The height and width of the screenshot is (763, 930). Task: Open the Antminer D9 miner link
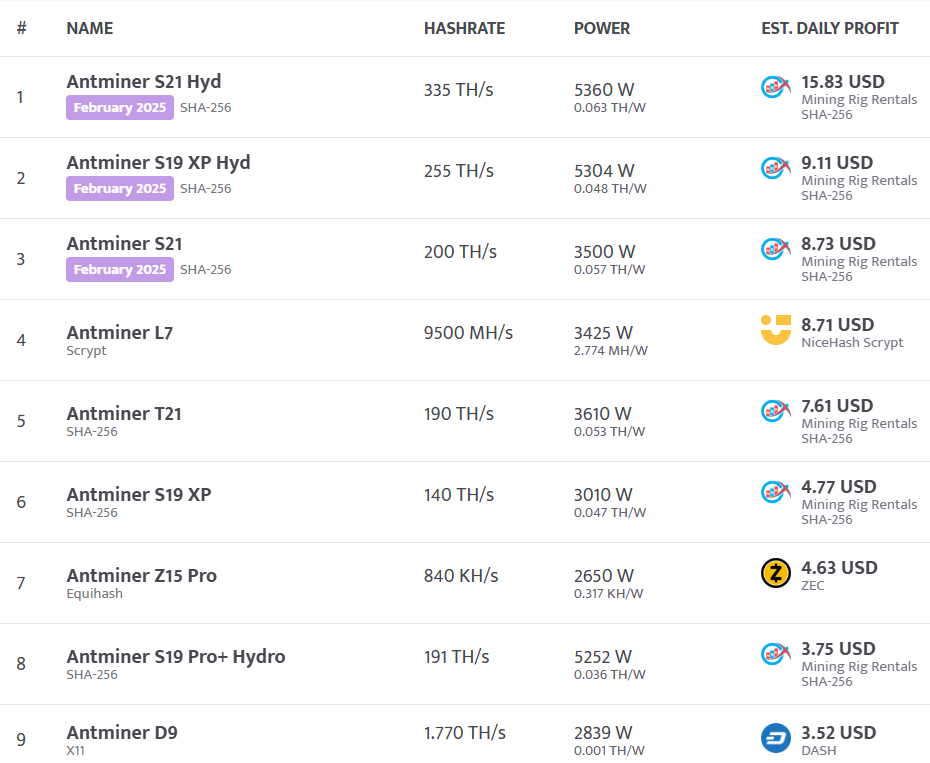point(122,732)
